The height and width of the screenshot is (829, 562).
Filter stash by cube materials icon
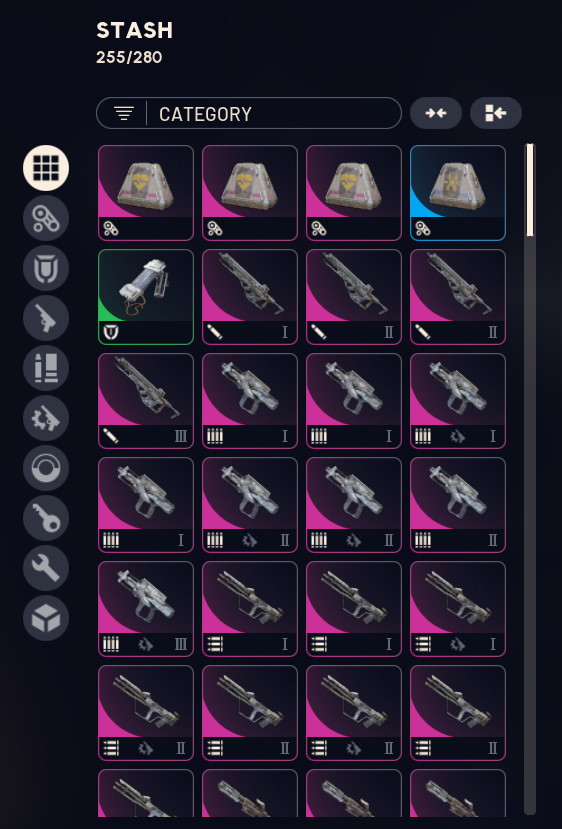(x=46, y=618)
